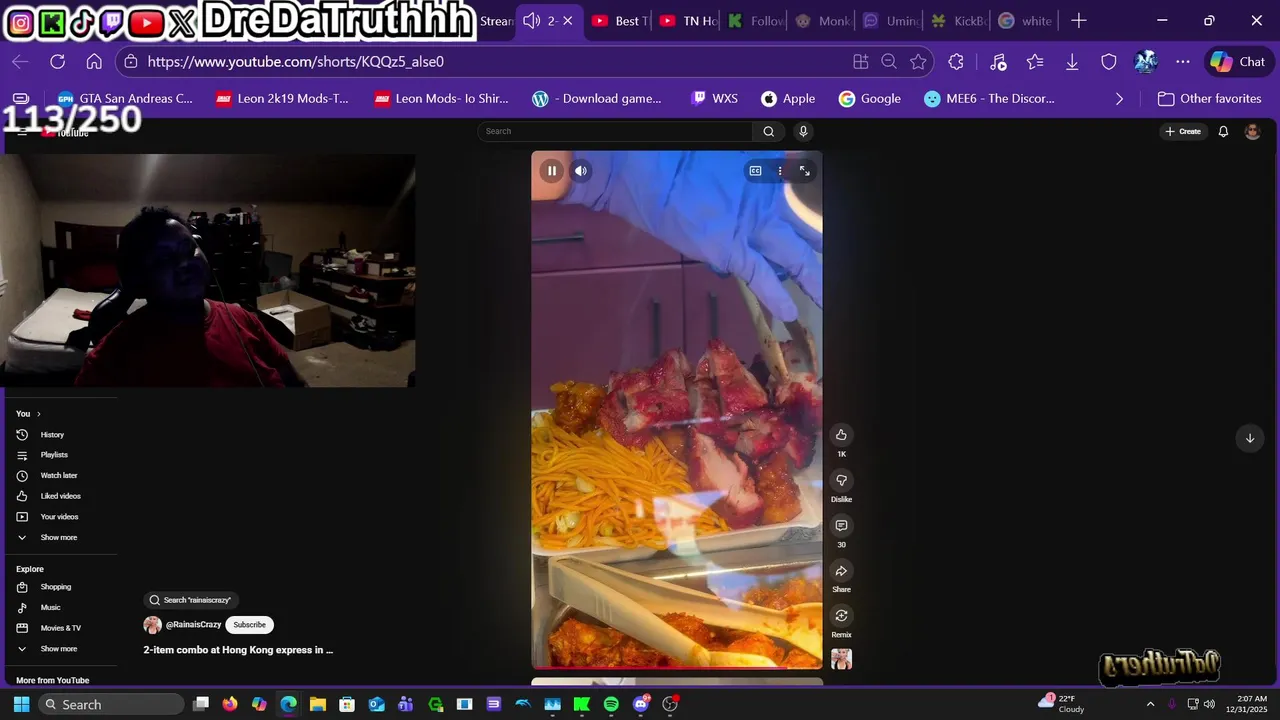Go to the browser home page
The height and width of the screenshot is (720, 1280).
[x=94, y=62]
